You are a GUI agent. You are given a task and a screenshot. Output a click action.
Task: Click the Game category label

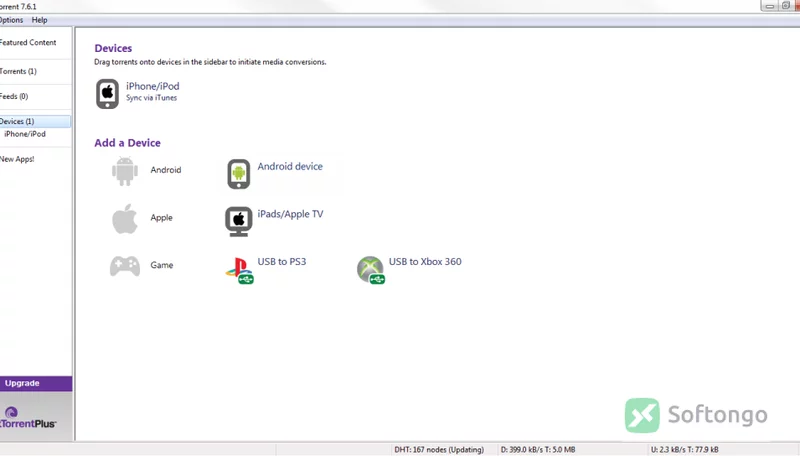click(162, 265)
